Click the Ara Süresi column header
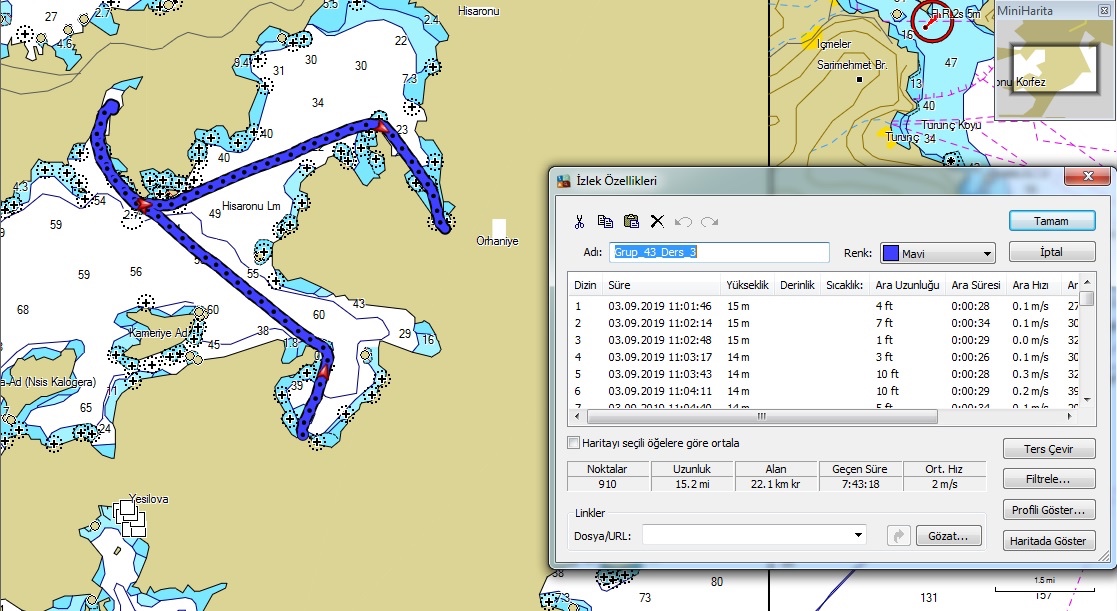 coord(976,285)
